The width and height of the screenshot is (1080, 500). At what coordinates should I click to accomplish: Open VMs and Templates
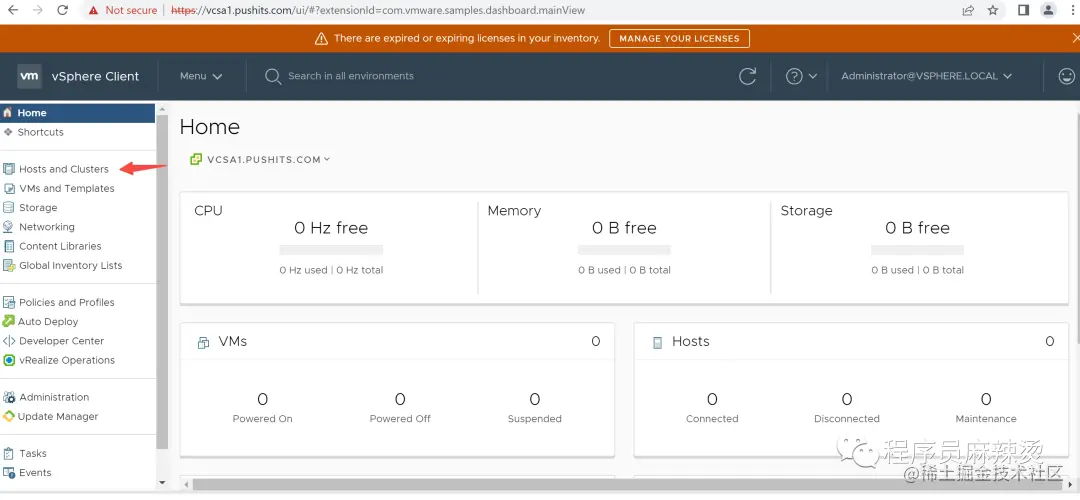67,188
